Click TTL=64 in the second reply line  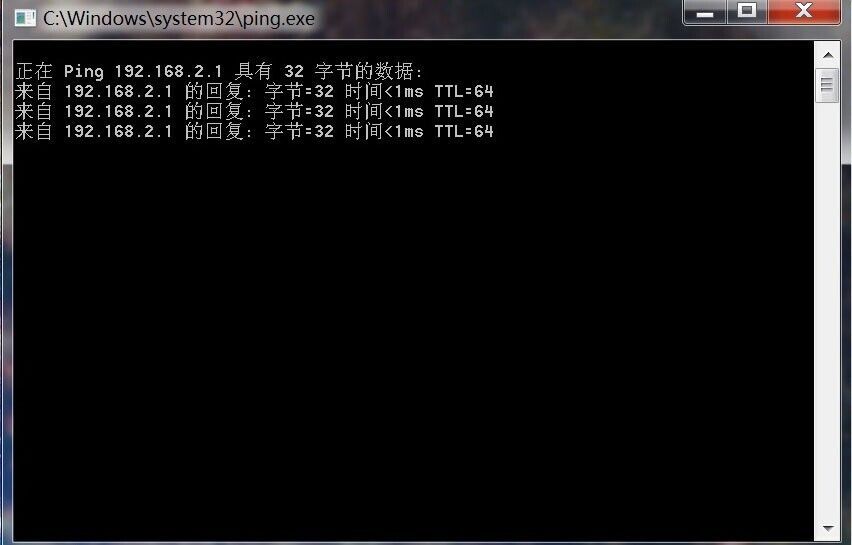point(463,111)
